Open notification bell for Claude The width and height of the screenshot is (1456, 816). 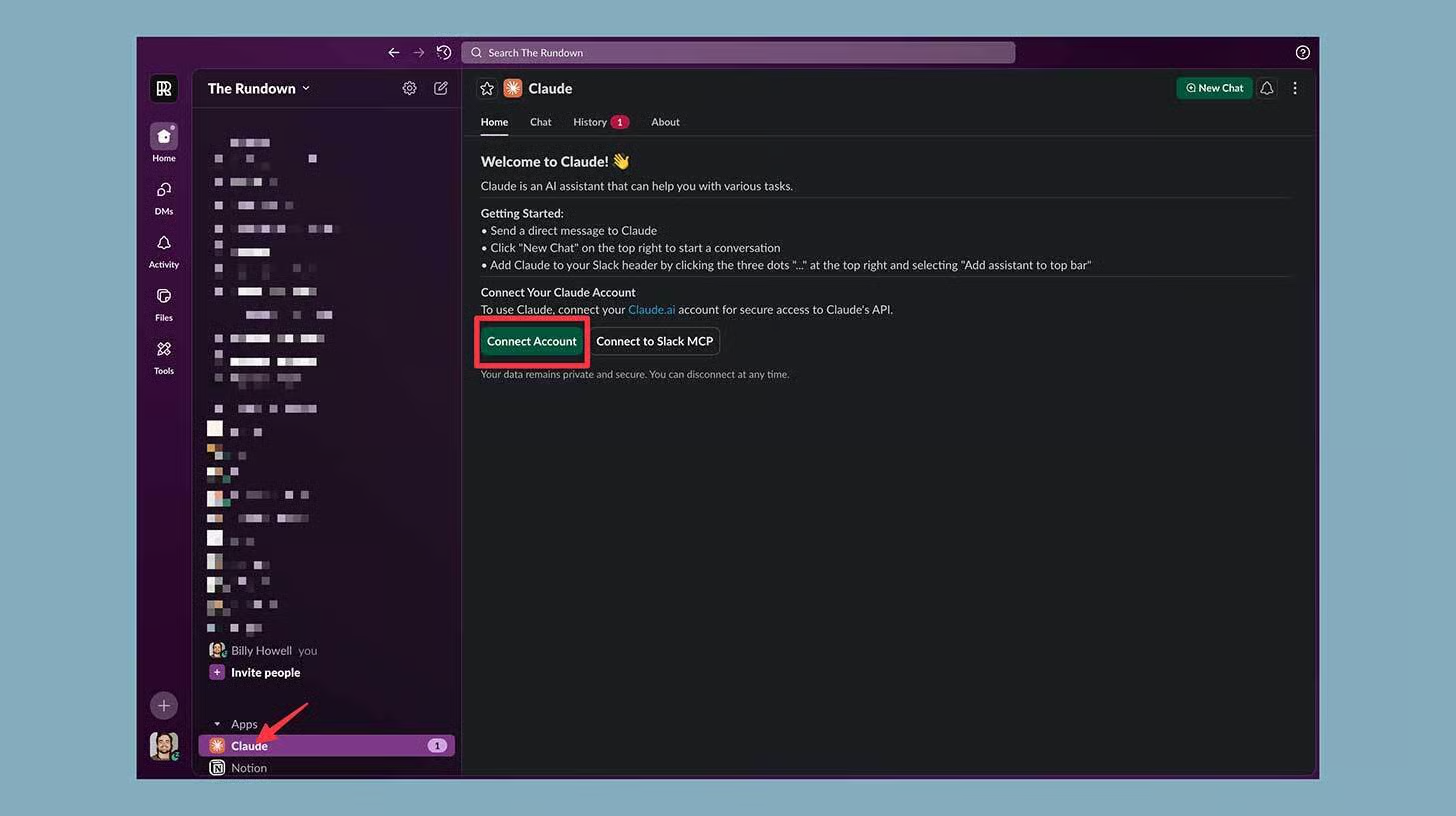[x=1267, y=88]
